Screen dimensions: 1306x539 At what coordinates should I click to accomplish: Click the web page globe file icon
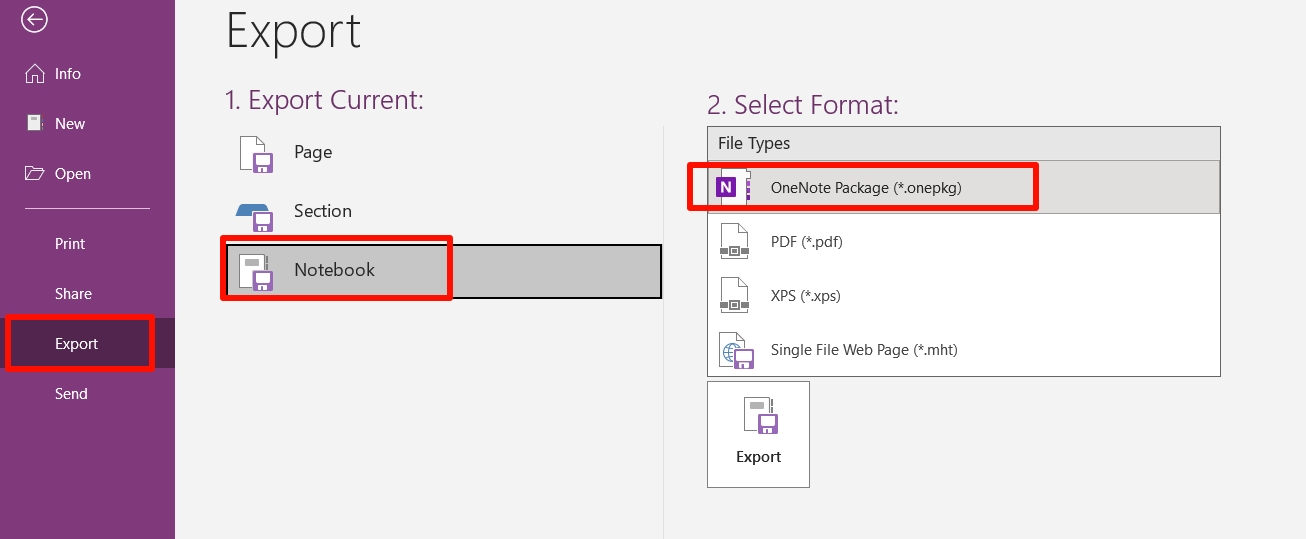coord(736,351)
